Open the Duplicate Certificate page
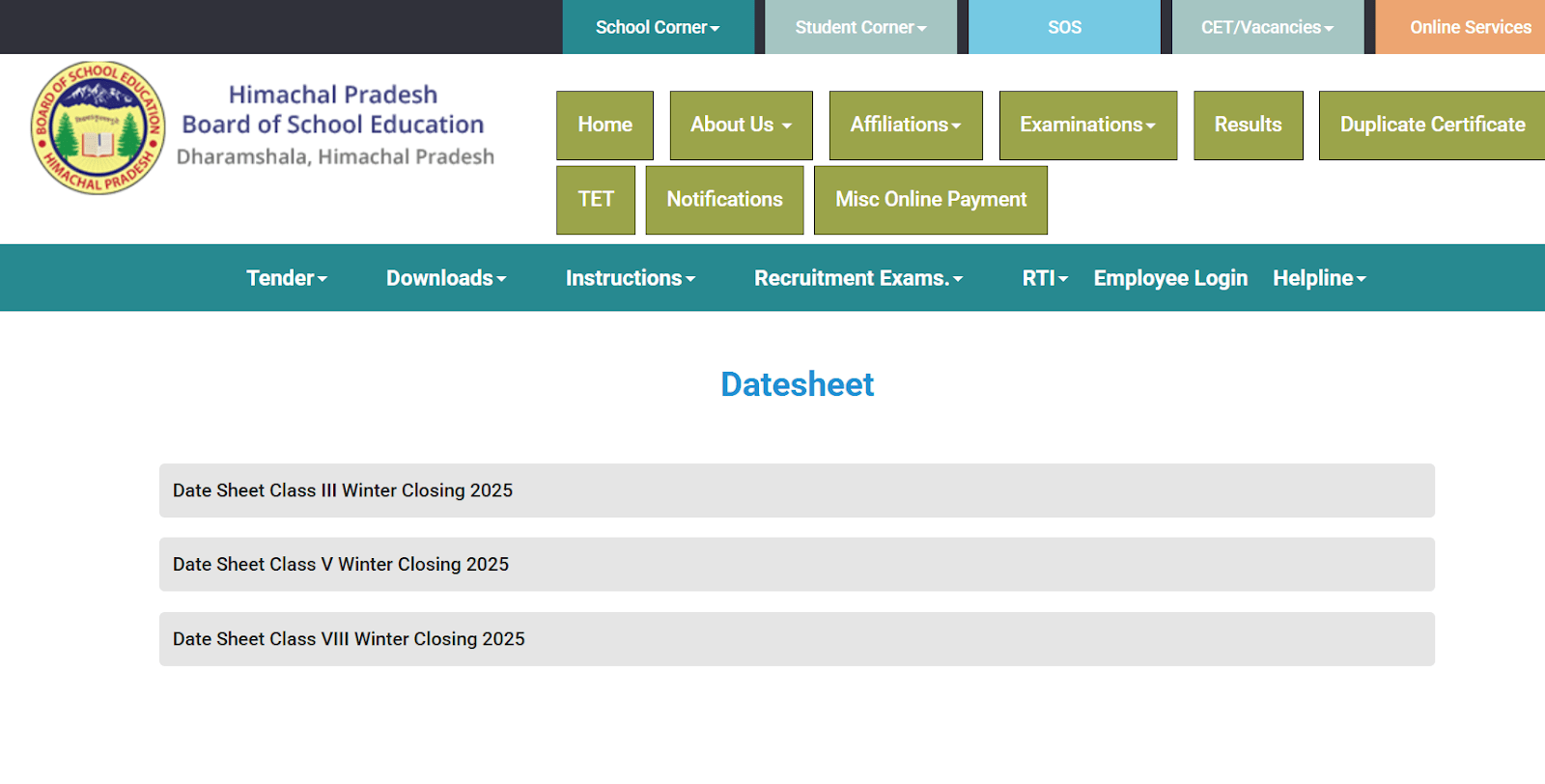Screen dimensions: 1545x784 coord(1432,125)
